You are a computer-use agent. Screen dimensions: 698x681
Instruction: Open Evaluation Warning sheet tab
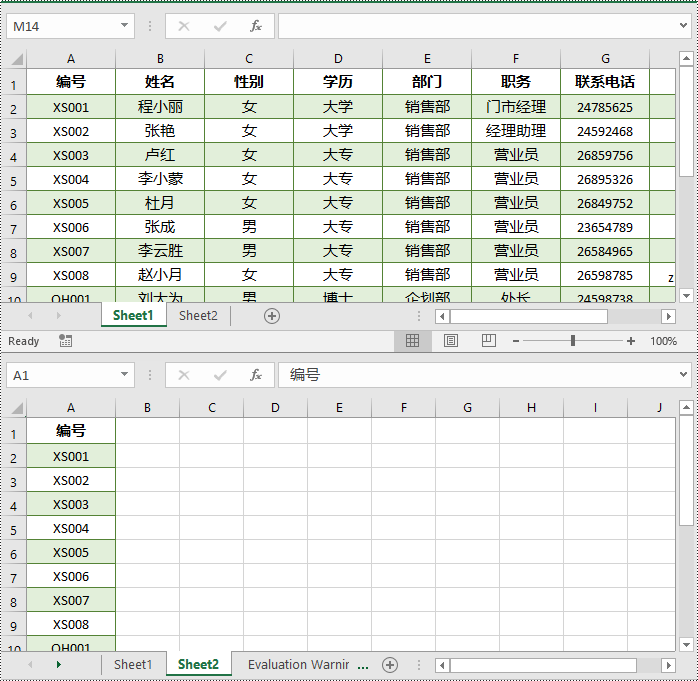point(298,665)
